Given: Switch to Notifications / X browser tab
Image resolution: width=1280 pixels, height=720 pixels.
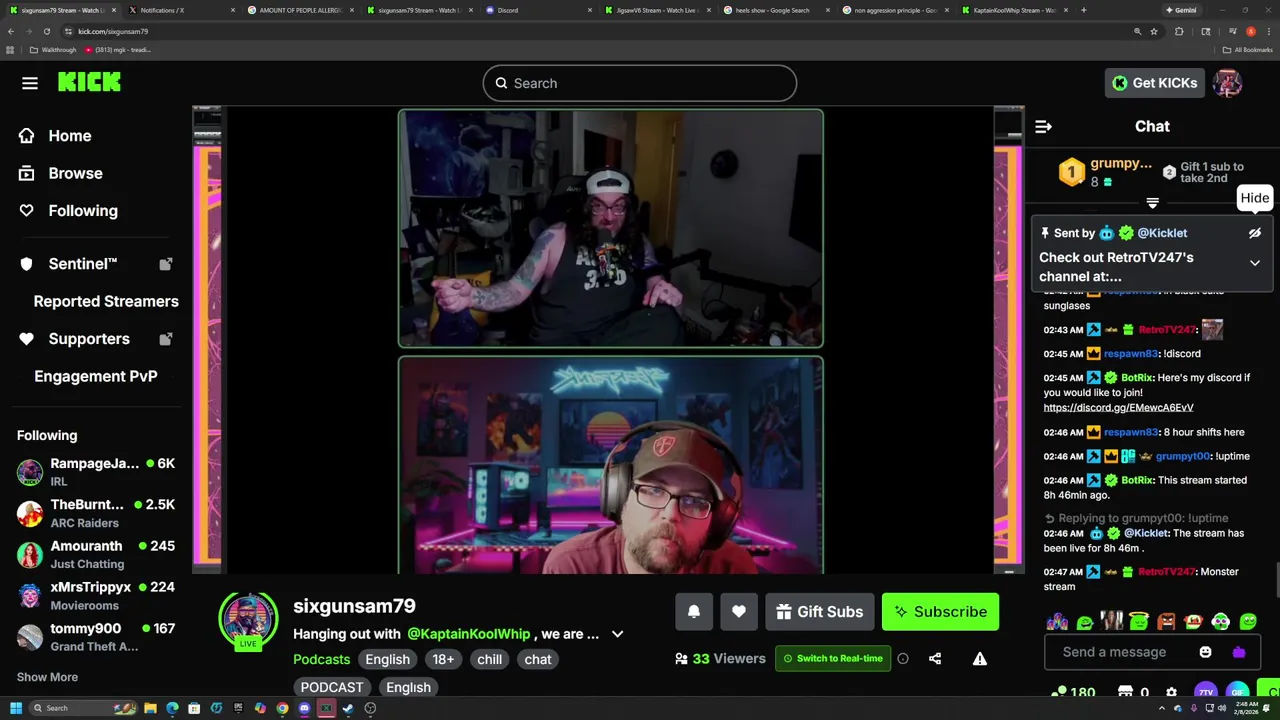Looking at the screenshot, I should pos(180,10).
